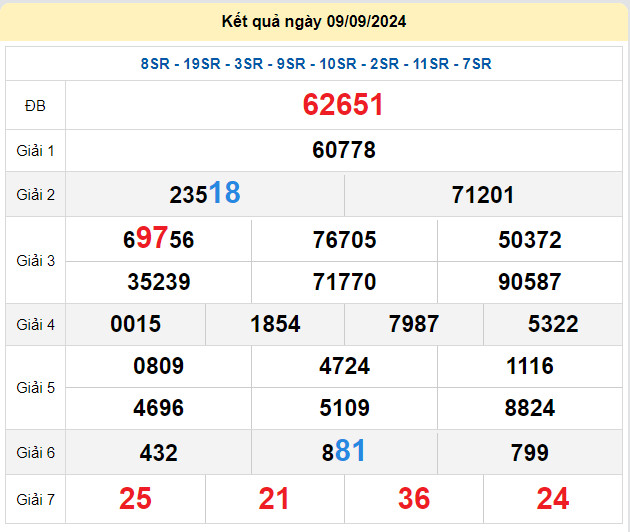This screenshot has width=630, height=532.
Task: Select Giải 5 number 4696
Action: (159, 408)
